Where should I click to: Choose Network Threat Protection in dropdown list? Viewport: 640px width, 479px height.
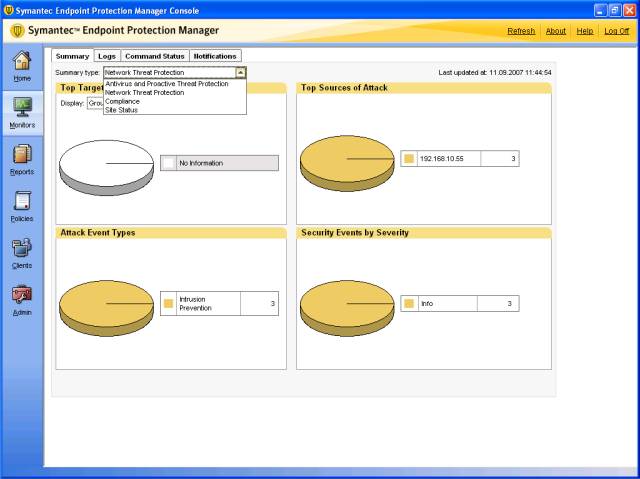pos(144,93)
